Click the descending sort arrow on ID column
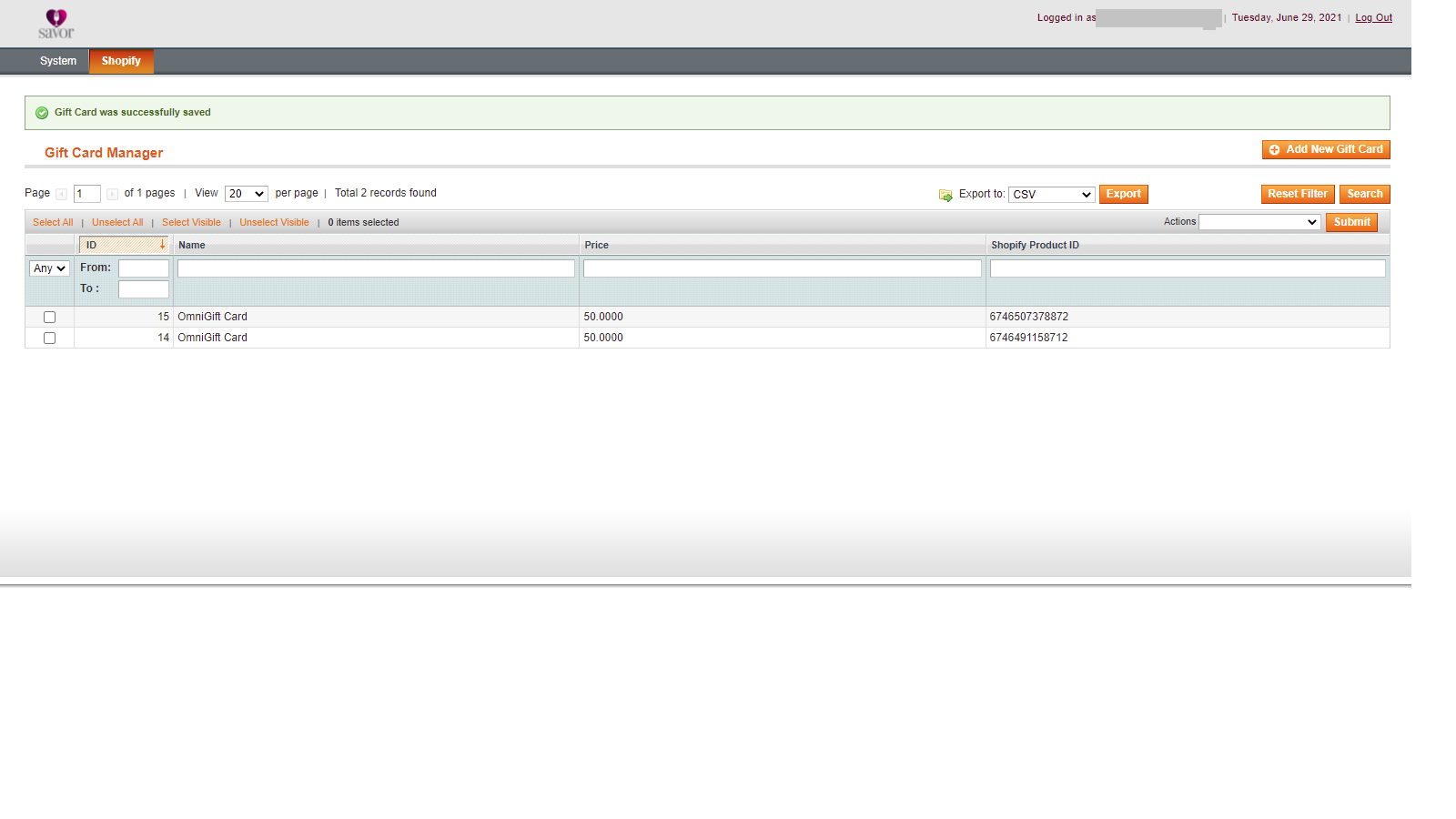Image resolution: width=1456 pixels, height=819 pixels. 164,244
